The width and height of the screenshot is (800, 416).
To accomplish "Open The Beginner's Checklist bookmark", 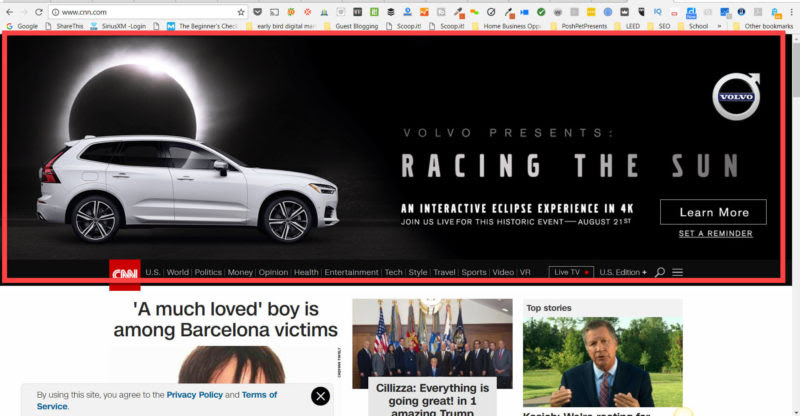I will click(203, 26).
